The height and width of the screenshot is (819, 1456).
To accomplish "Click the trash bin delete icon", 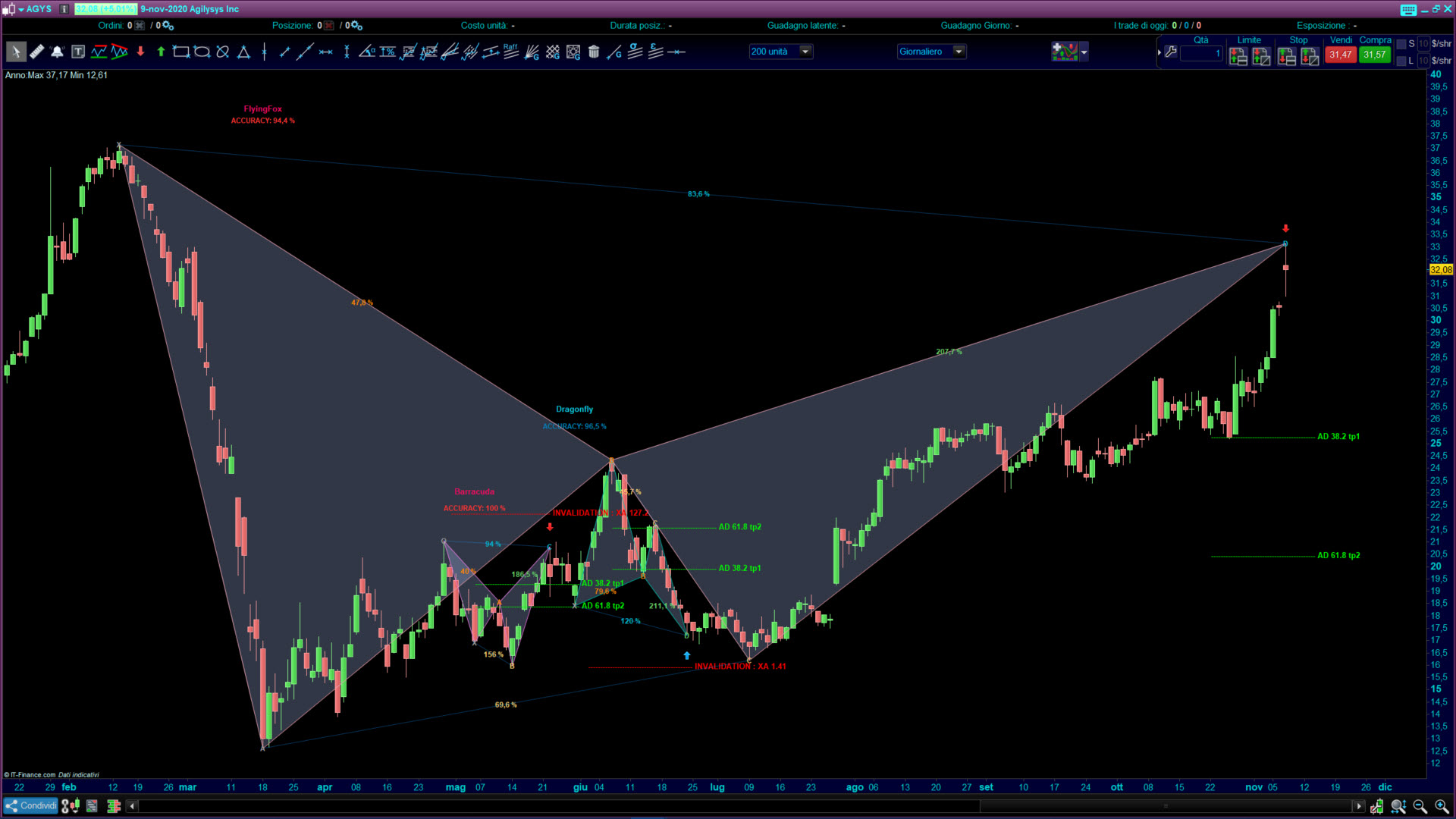I will (x=594, y=52).
